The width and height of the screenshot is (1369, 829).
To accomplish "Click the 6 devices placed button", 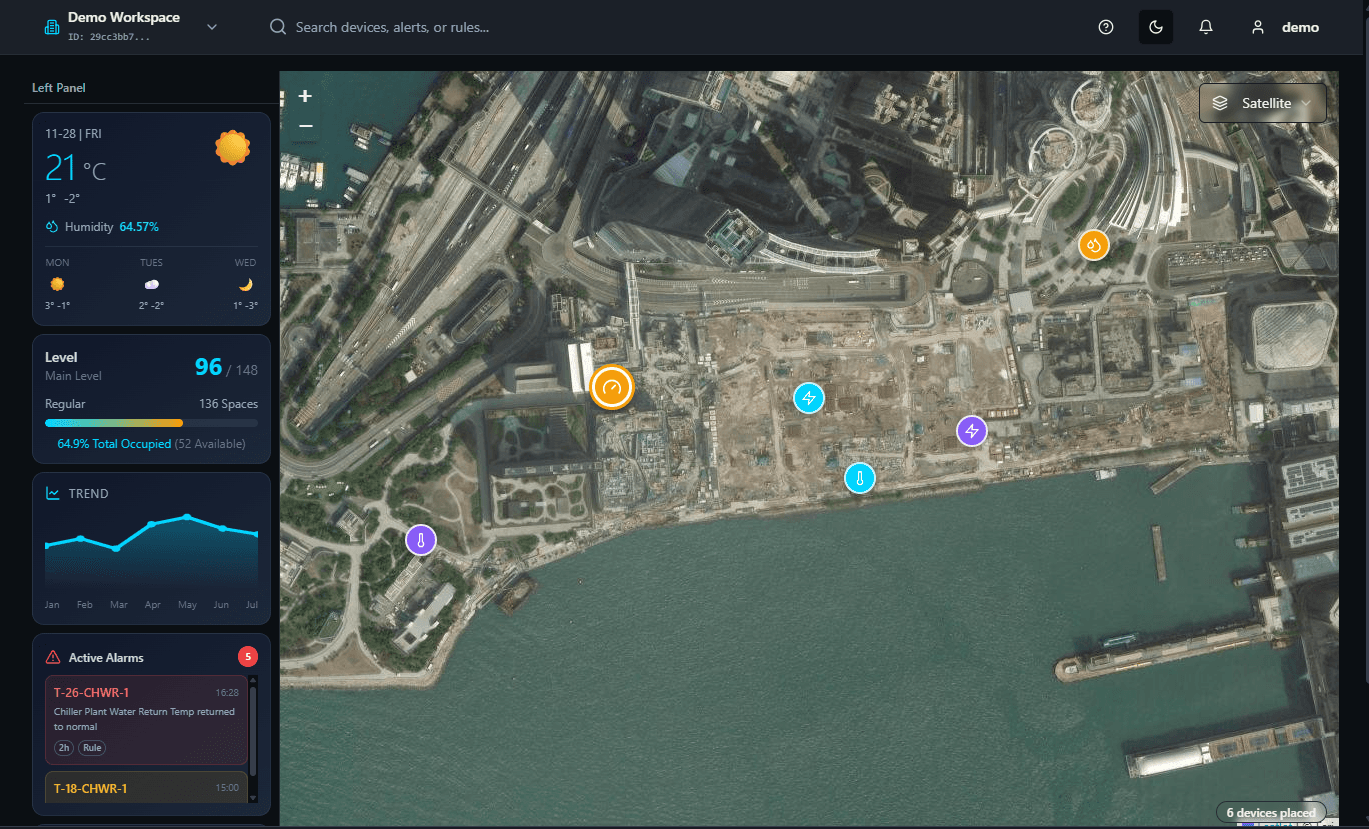I will (1270, 812).
